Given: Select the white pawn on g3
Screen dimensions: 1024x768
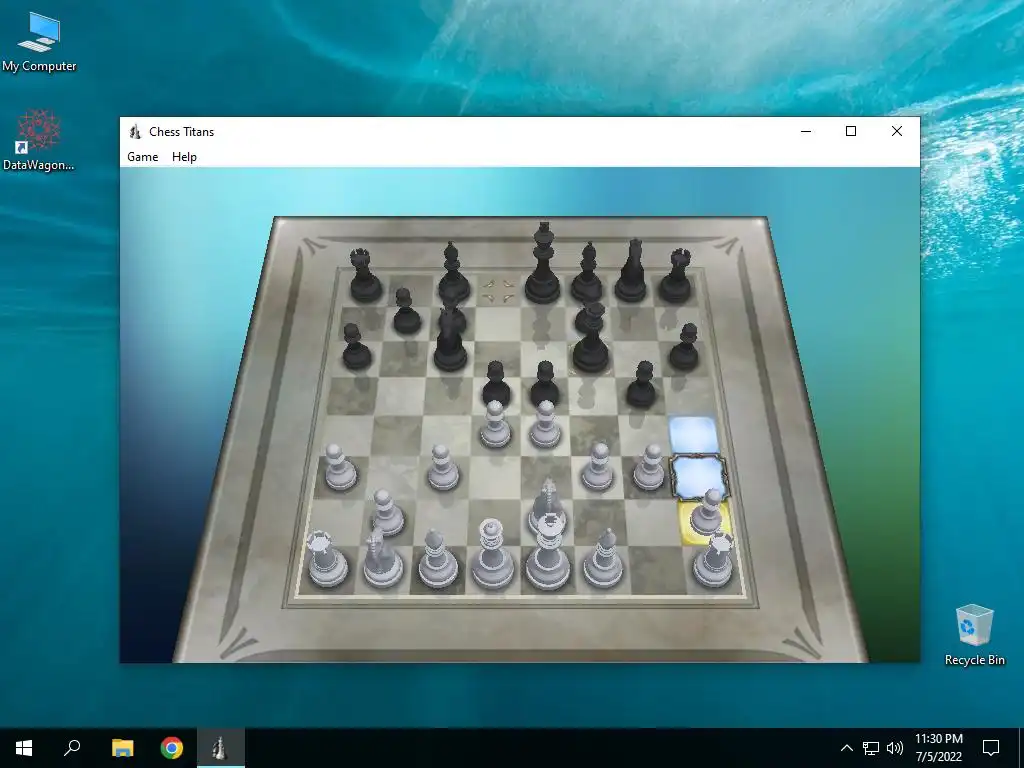Looking at the screenshot, I should tap(648, 468).
